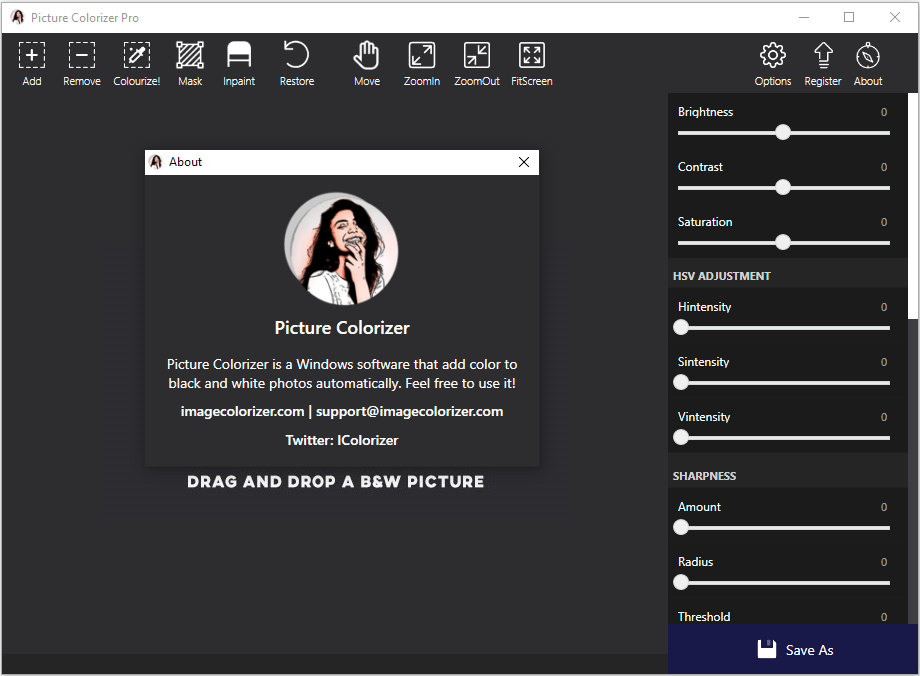Click the Register upload icon
Image resolution: width=920 pixels, height=676 pixels.
tap(823, 56)
